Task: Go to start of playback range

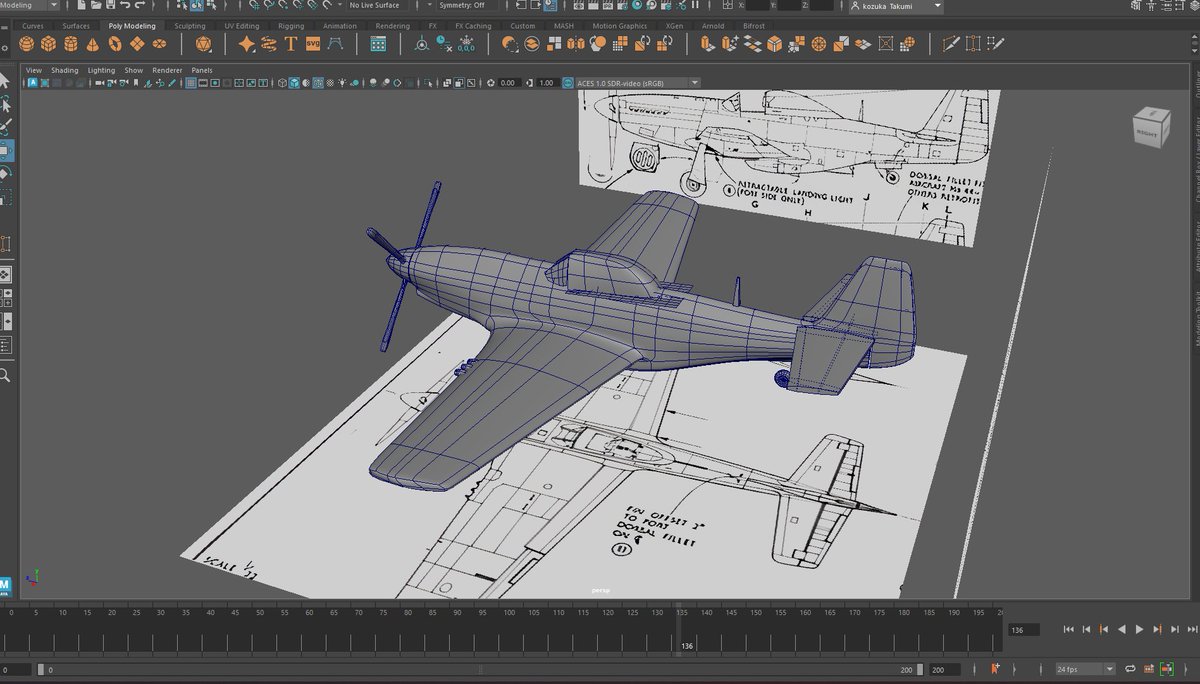Action: (1068, 629)
